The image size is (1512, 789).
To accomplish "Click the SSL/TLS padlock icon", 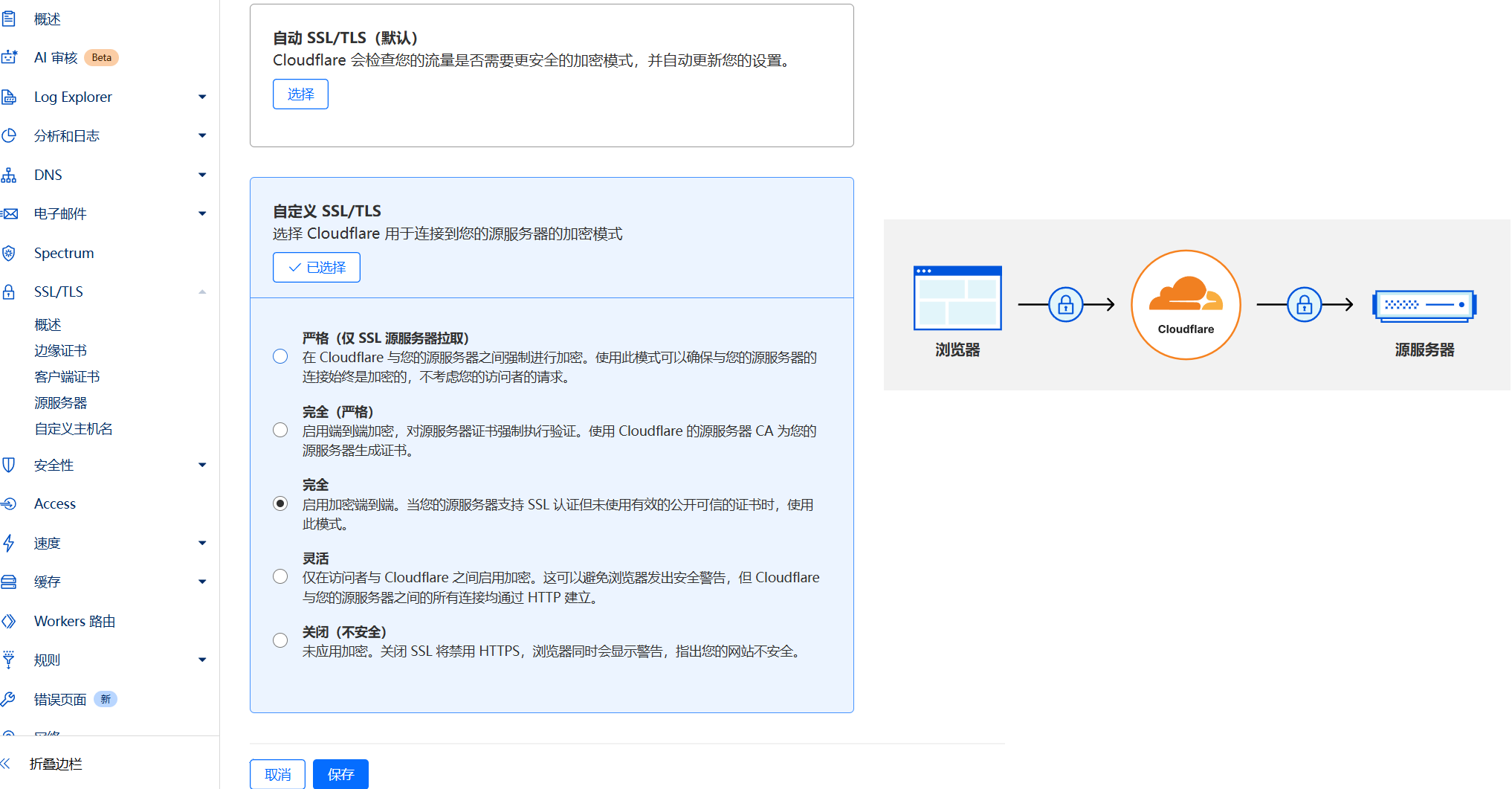I will [x=9, y=292].
